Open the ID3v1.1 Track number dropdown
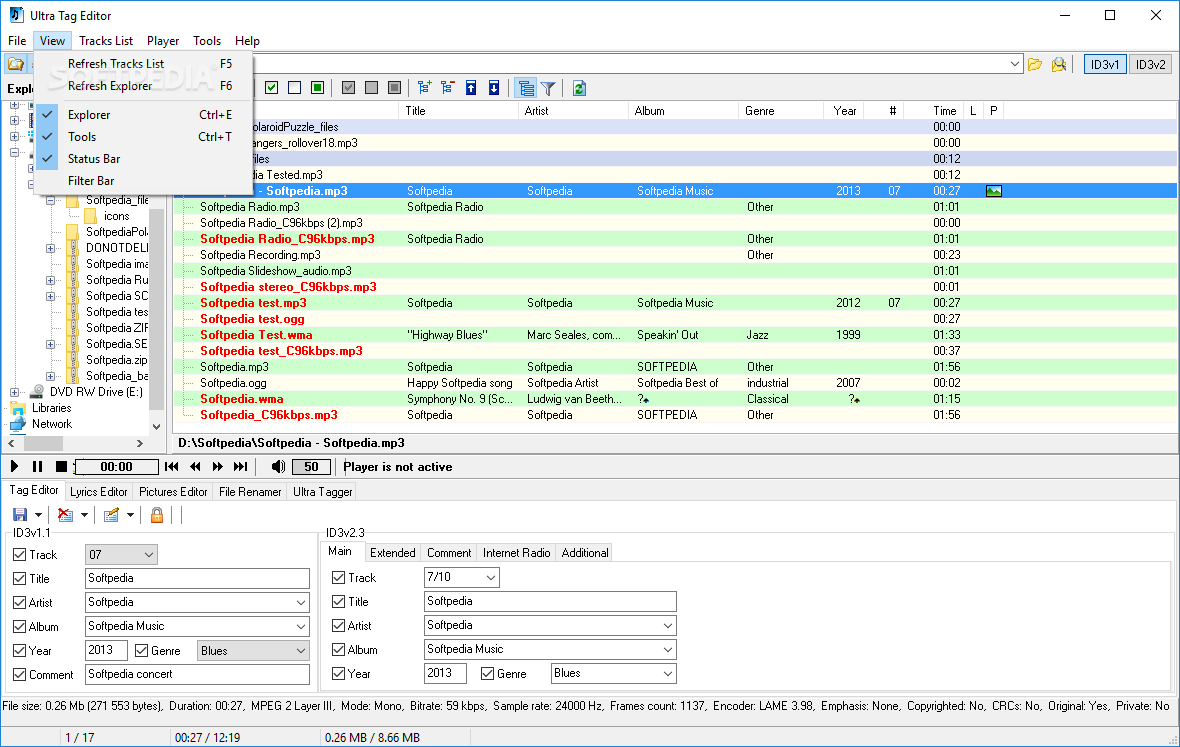This screenshot has height=747, width=1180. 149,555
